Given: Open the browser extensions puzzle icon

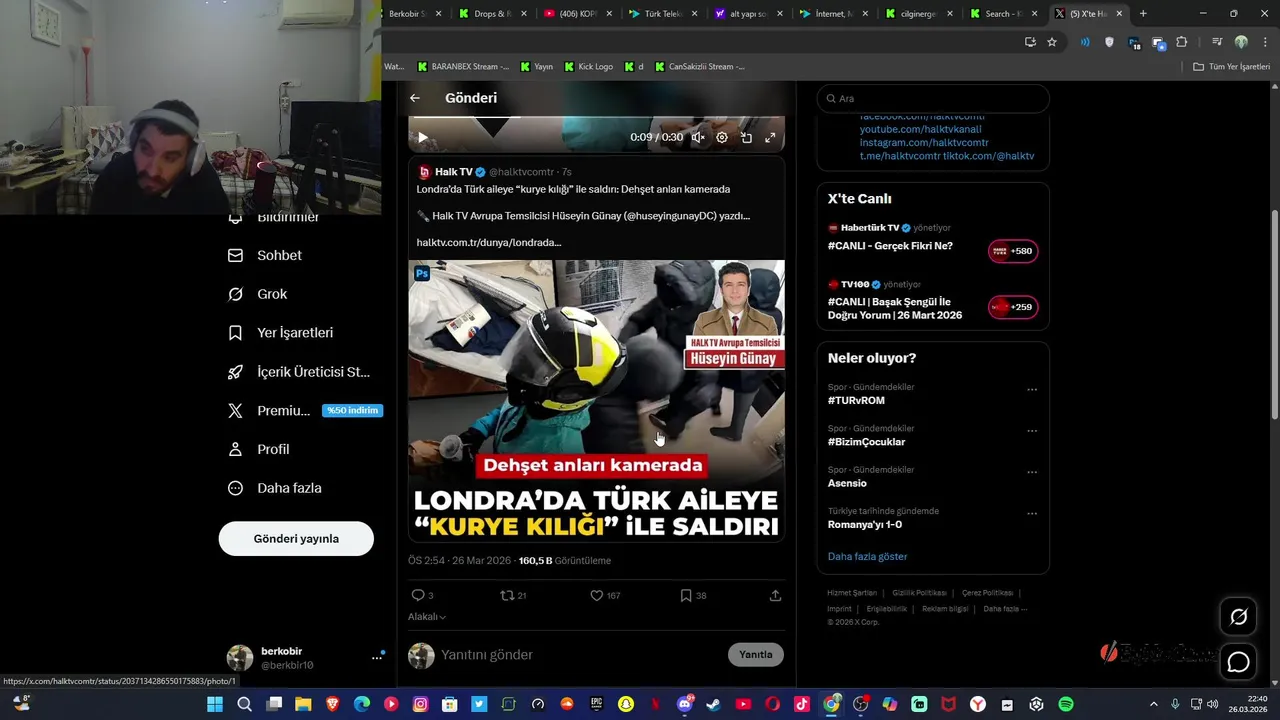Looking at the screenshot, I should [1182, 42].
